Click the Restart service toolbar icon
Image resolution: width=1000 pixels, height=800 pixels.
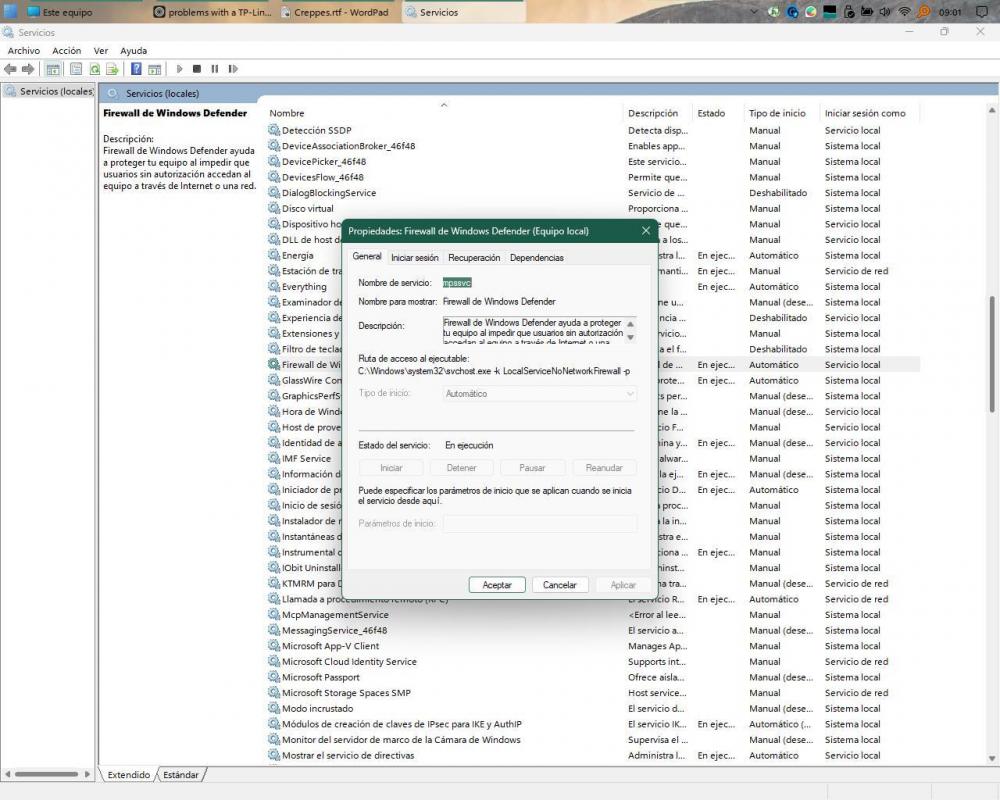pyautogui.click(x=233, y=69)
